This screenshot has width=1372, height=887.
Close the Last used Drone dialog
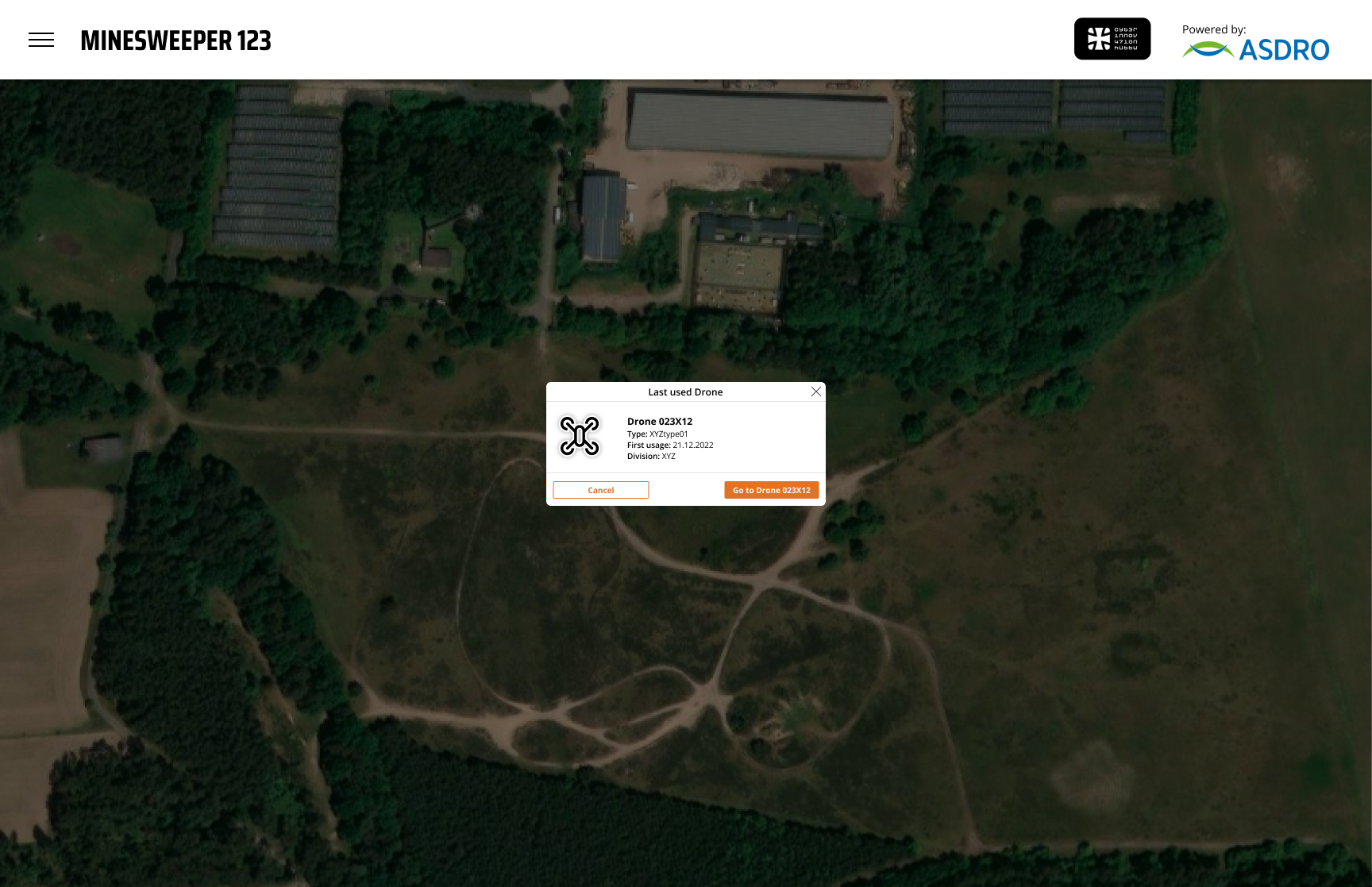click(x=815, y=391)
